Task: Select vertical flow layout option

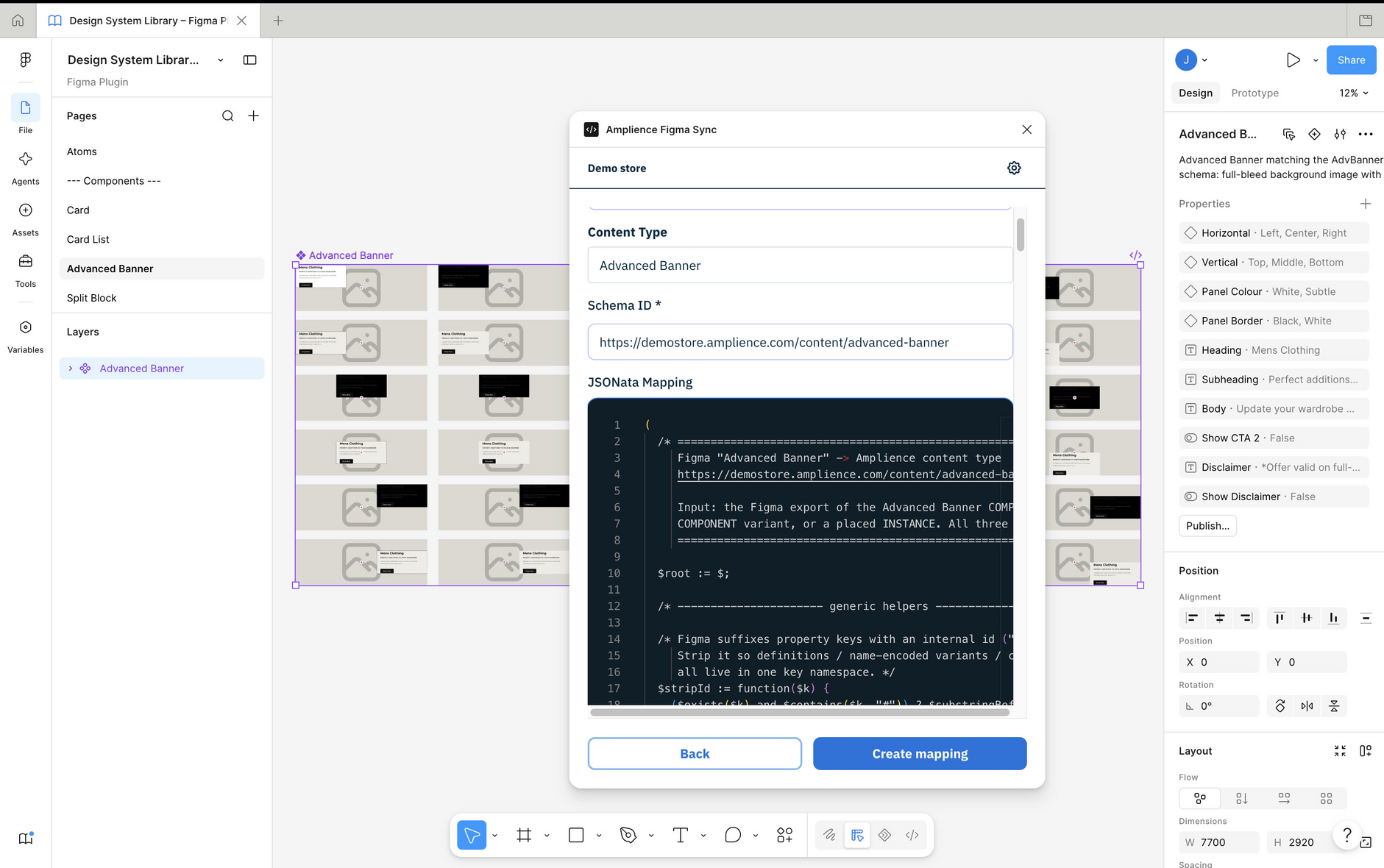Action: click(x=1242, y=798)
